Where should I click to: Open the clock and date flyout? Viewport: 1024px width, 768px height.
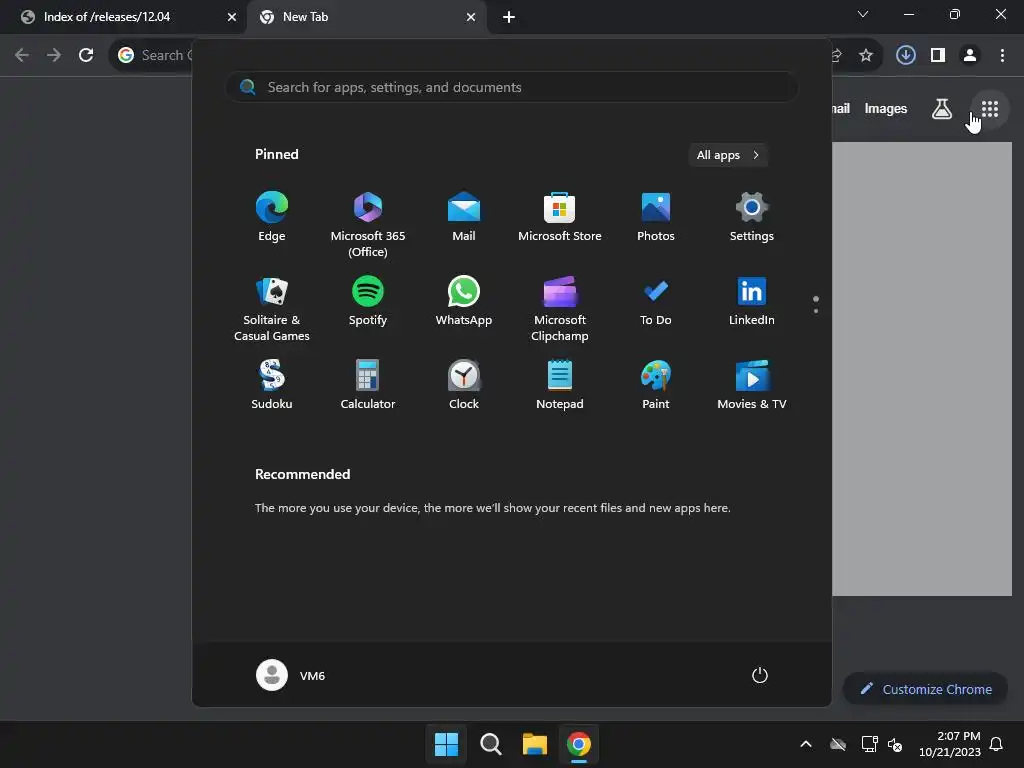pyautogui.click(x=950, y=744)
